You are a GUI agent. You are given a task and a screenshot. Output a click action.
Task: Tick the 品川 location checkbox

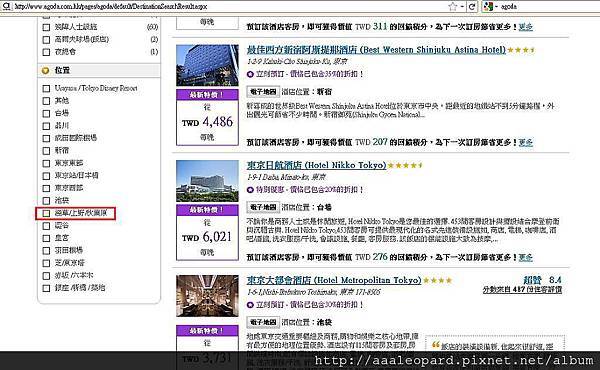46,126
